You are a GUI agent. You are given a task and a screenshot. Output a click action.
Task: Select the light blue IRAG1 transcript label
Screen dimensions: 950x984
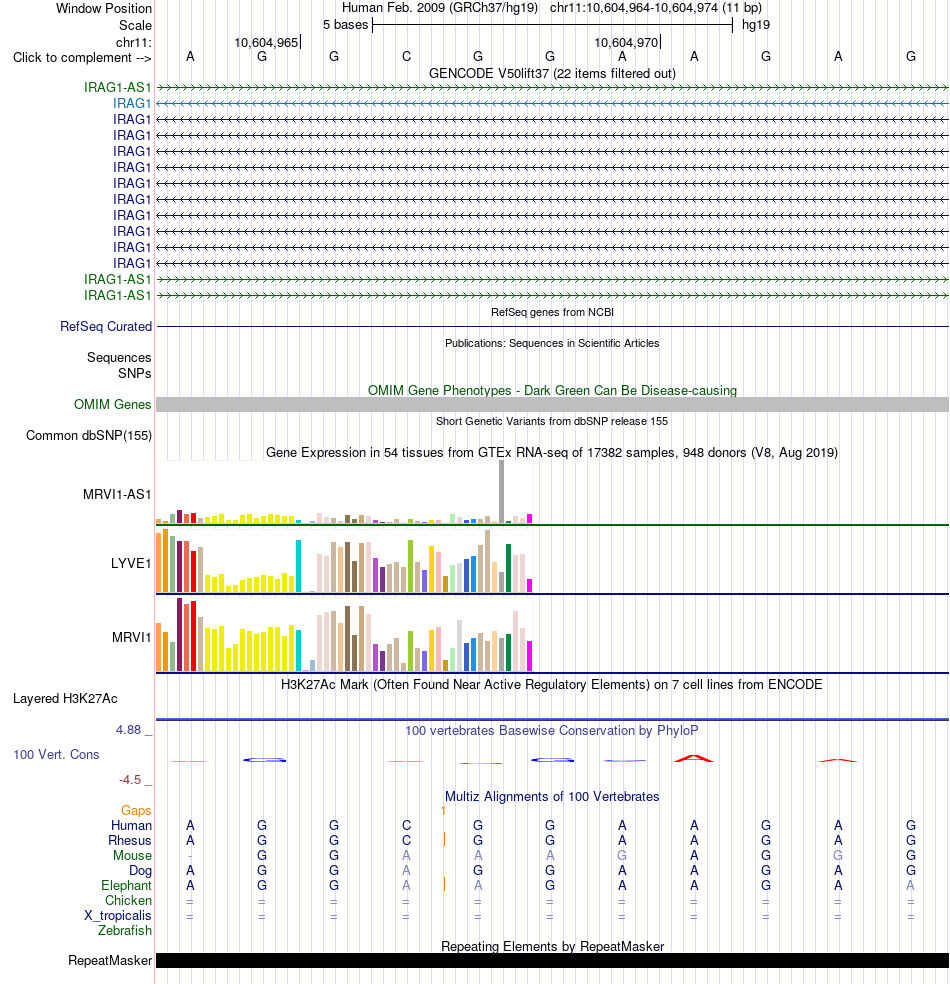click(132, 104)
